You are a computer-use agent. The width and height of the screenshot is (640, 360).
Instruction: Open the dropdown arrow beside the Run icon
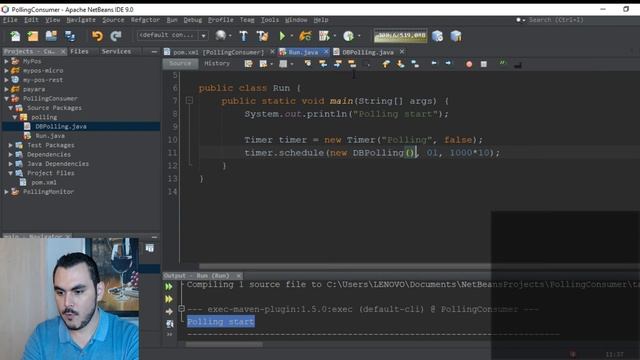coord(292,36)
